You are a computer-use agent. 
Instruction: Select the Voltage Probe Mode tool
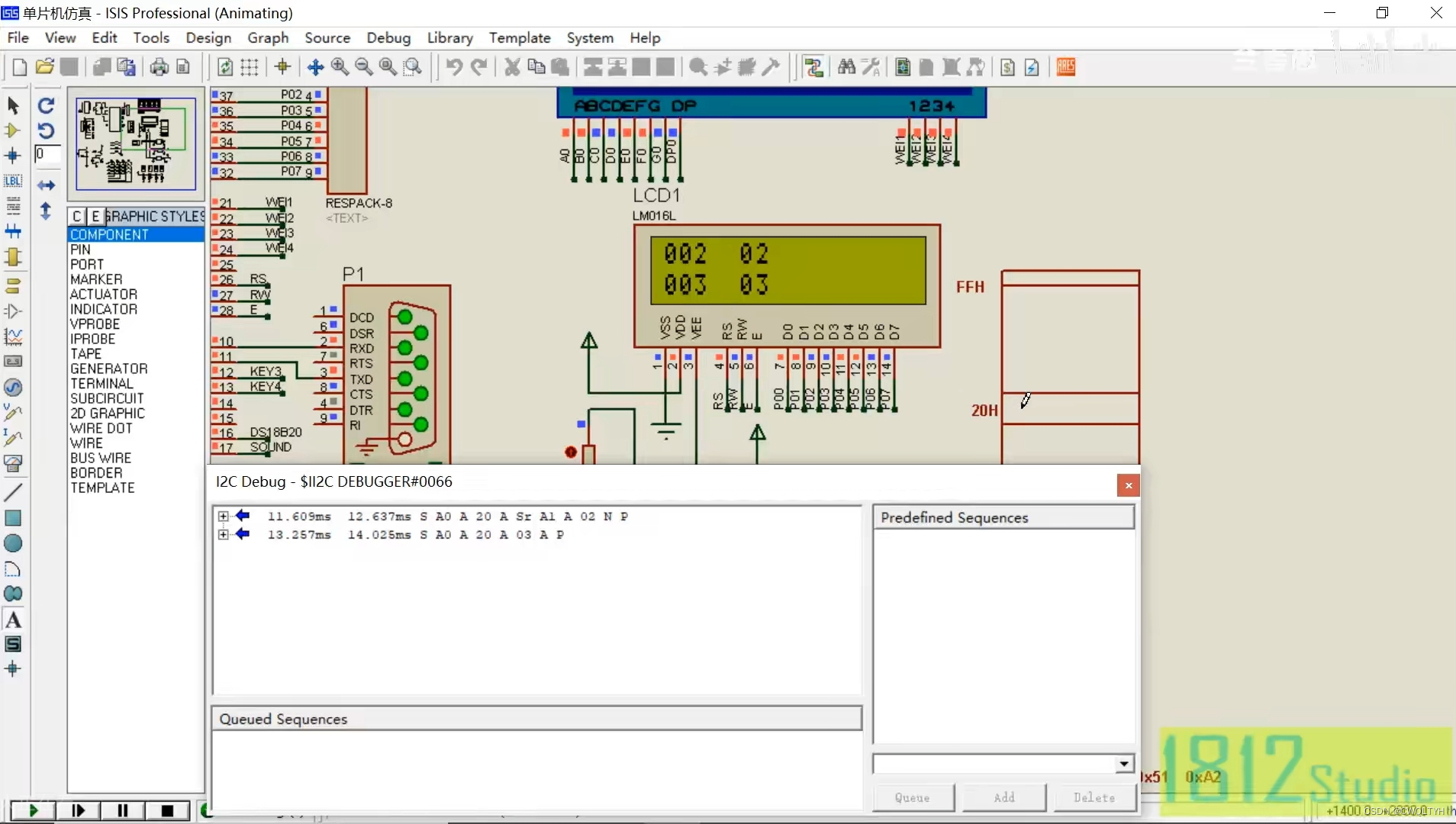pos(13,413)
